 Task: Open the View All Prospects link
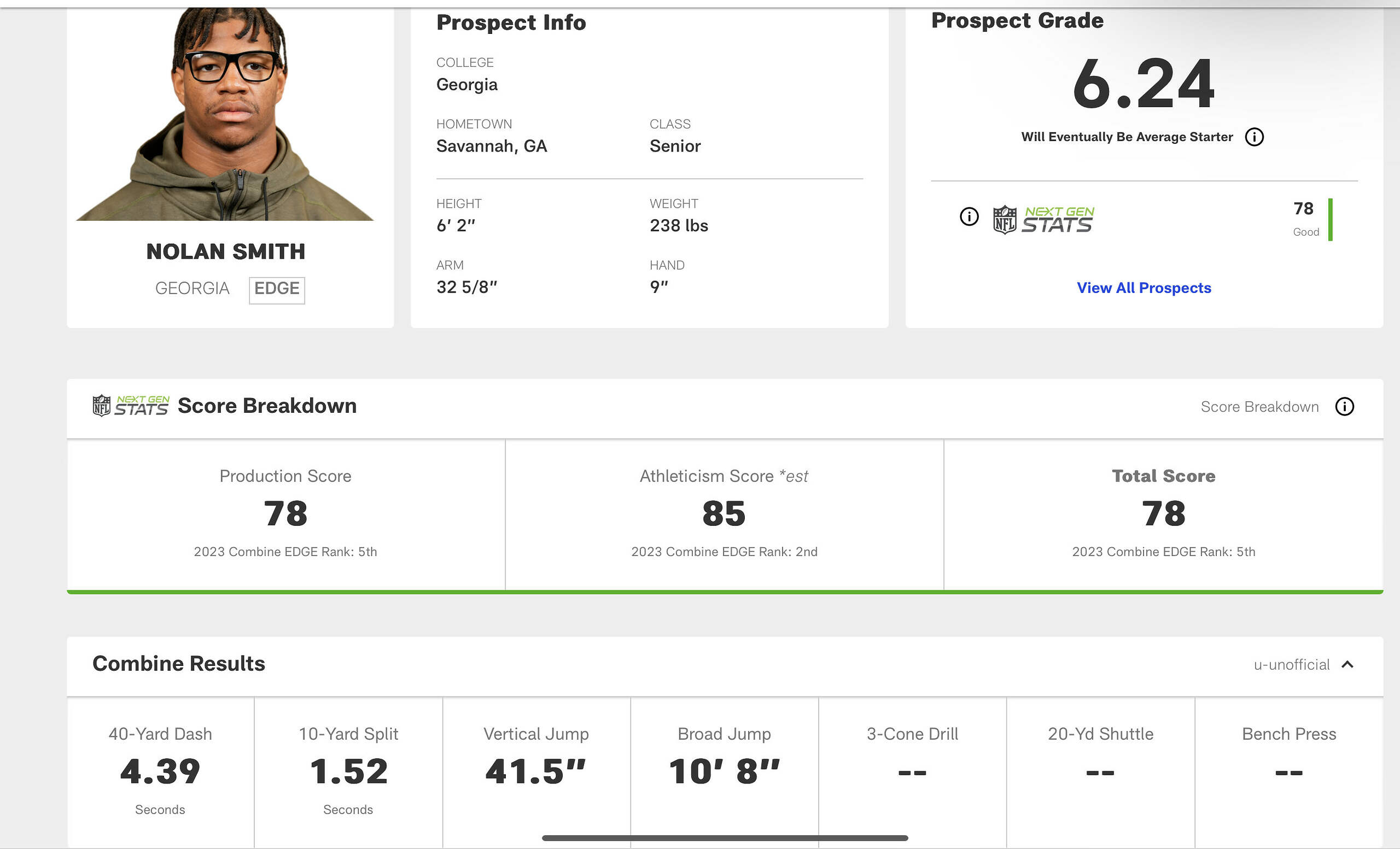tap(1144, 288)
